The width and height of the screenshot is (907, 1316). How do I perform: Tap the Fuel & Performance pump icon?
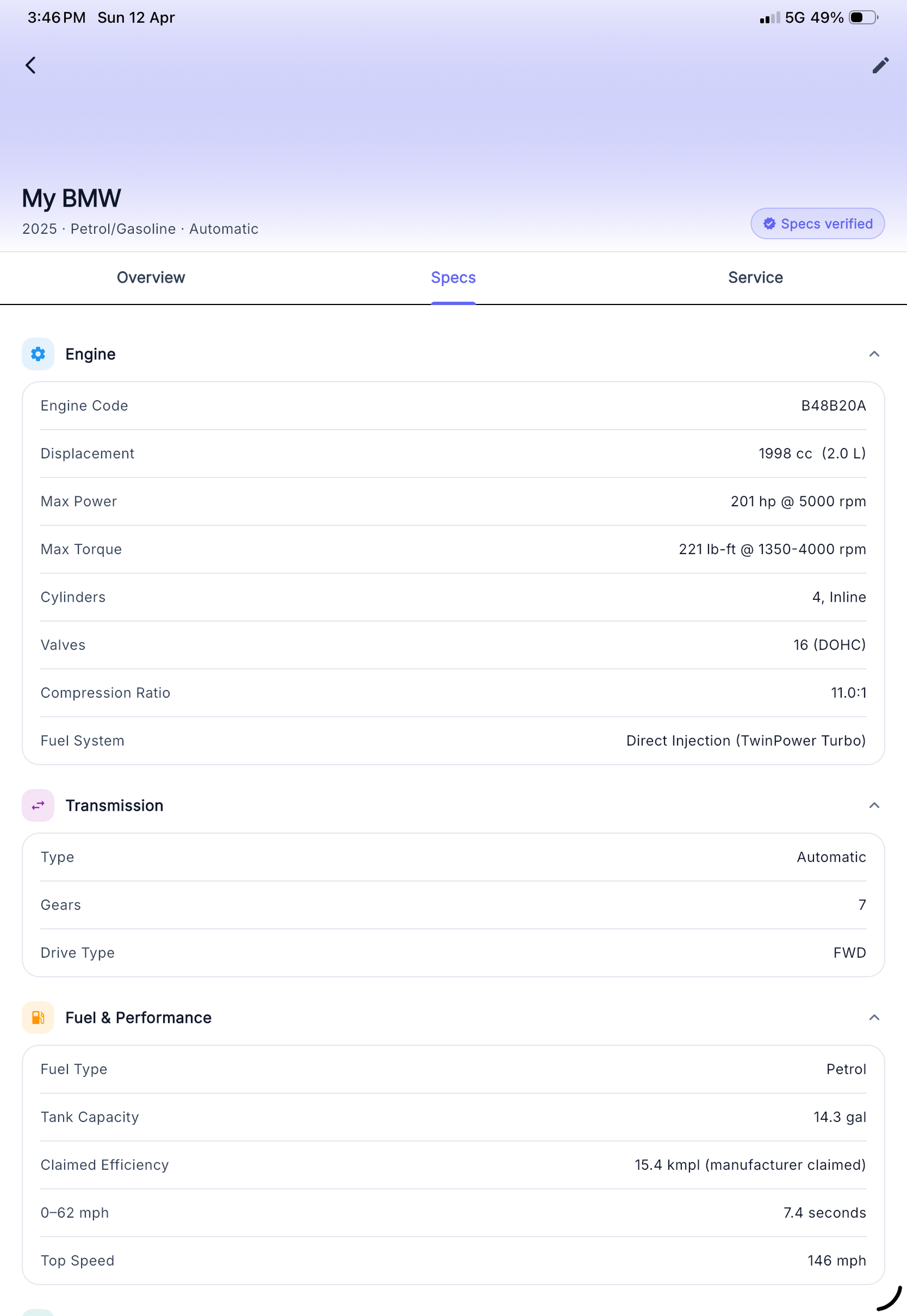38,1018
